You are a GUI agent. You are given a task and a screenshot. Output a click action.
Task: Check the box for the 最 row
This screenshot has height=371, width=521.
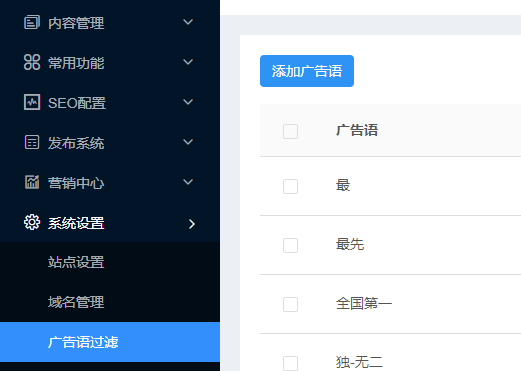pyautogui.click(x=290, y=186)
